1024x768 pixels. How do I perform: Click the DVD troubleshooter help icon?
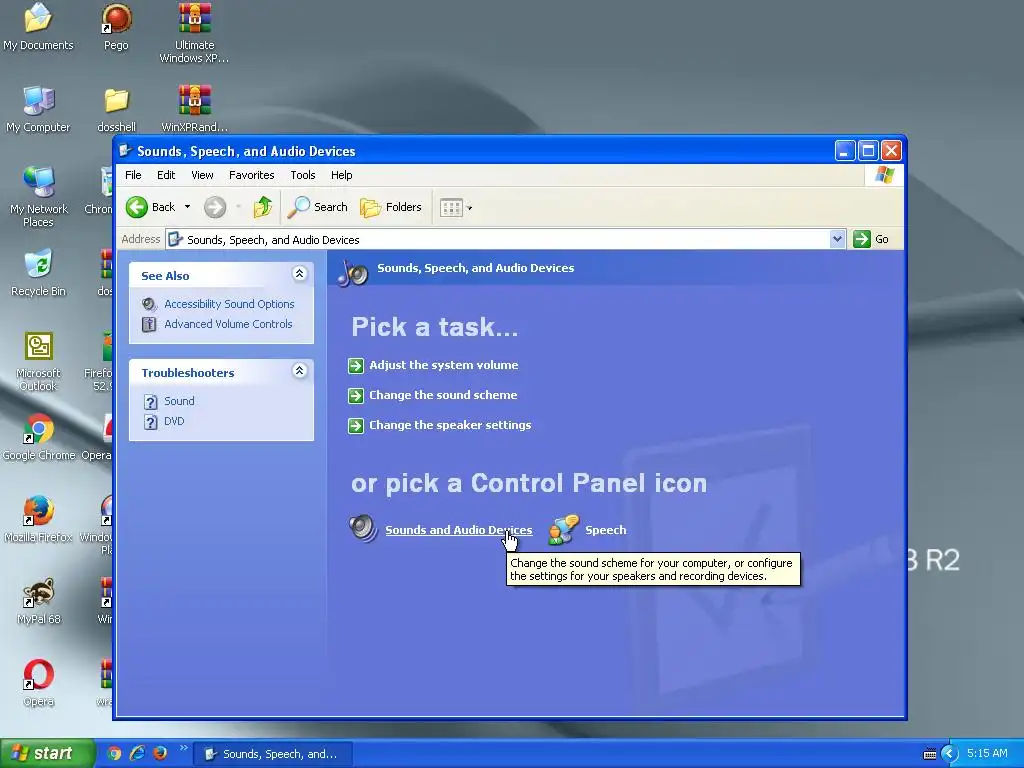pyautogui.click(x=151, y=422)
